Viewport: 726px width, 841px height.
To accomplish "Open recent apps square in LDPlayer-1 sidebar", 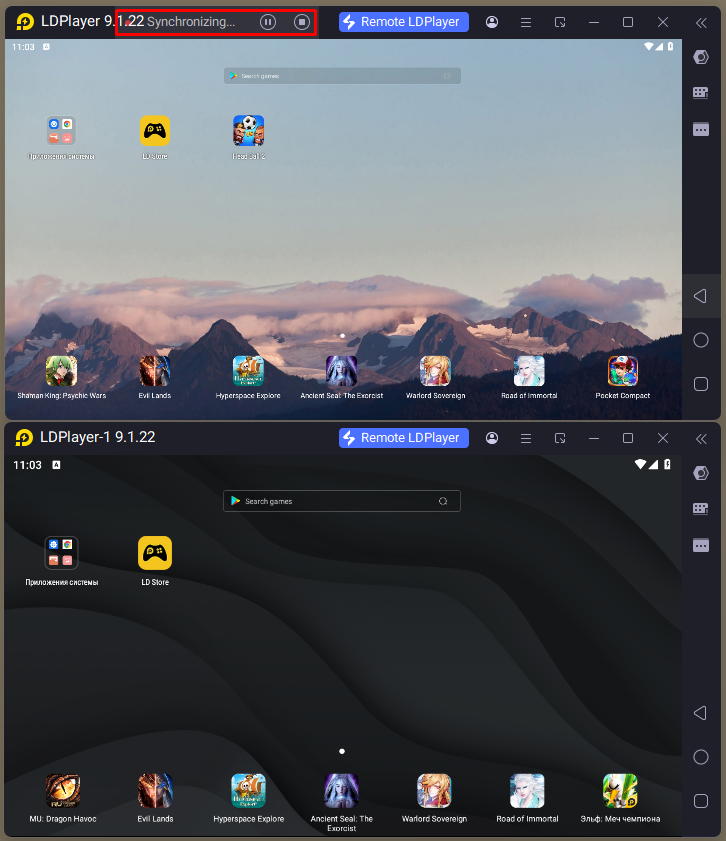I will tap(701, 800).
